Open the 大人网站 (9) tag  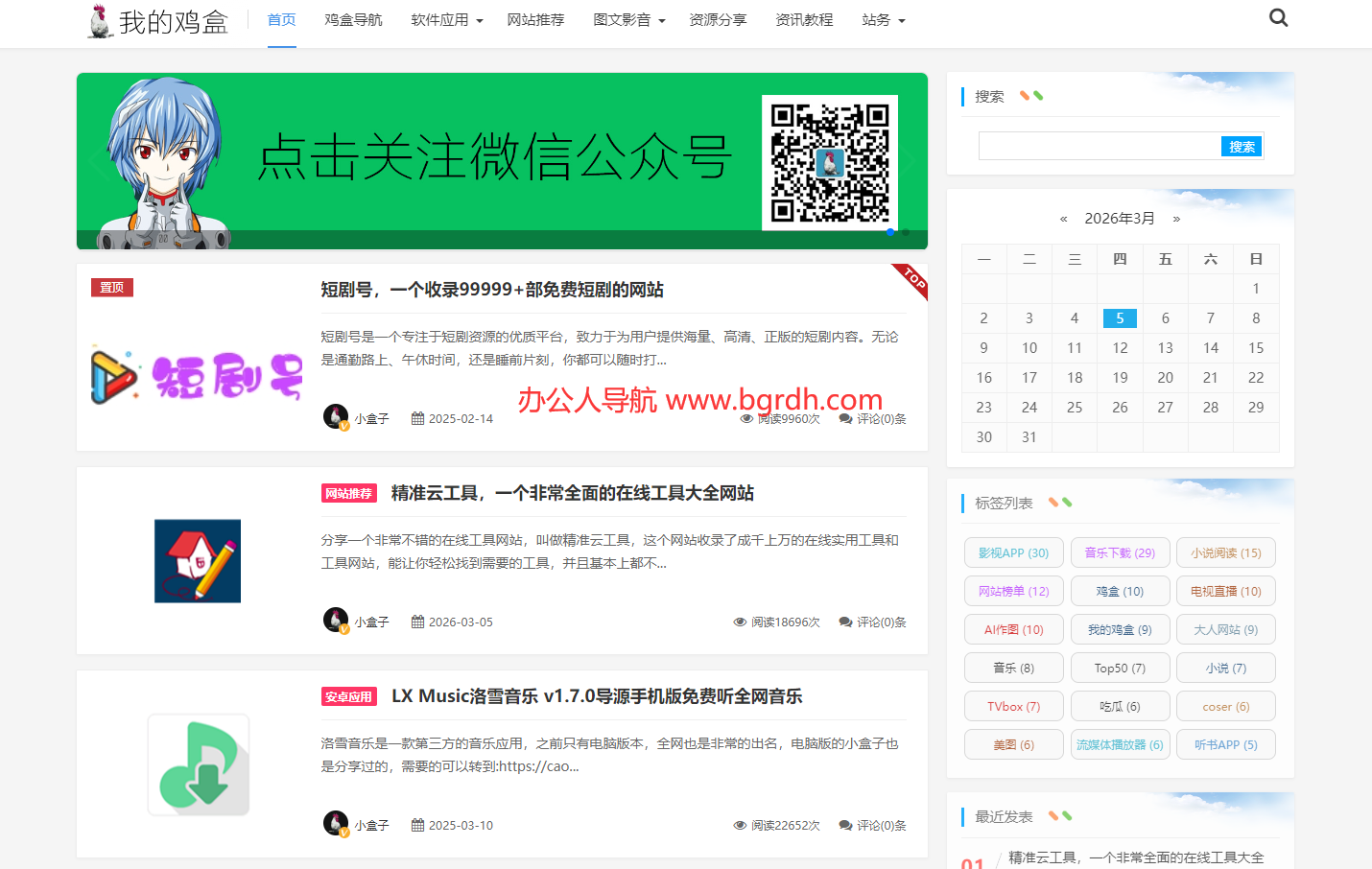(x=1226, y=629)
